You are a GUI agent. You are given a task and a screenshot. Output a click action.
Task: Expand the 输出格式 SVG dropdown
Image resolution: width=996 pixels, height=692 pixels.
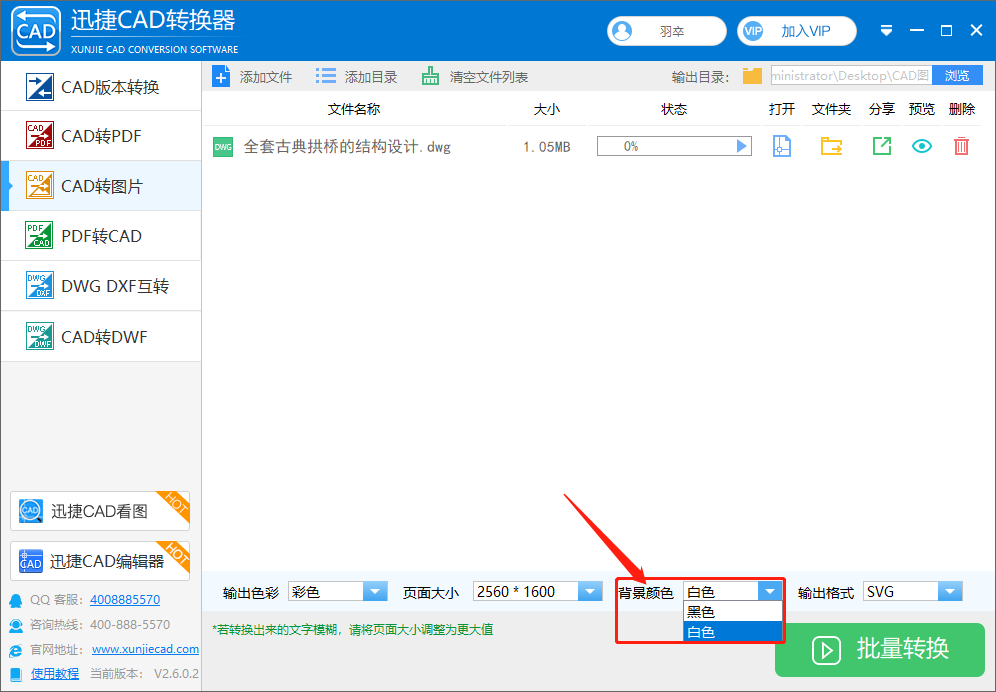point(950,592)
